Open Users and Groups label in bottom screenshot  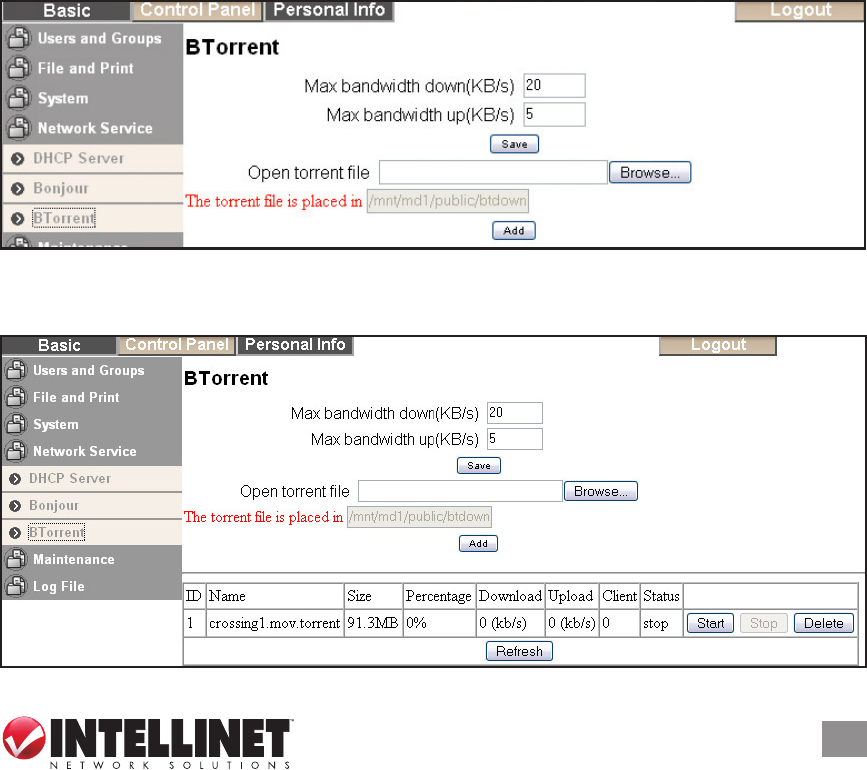pos(88,370)
